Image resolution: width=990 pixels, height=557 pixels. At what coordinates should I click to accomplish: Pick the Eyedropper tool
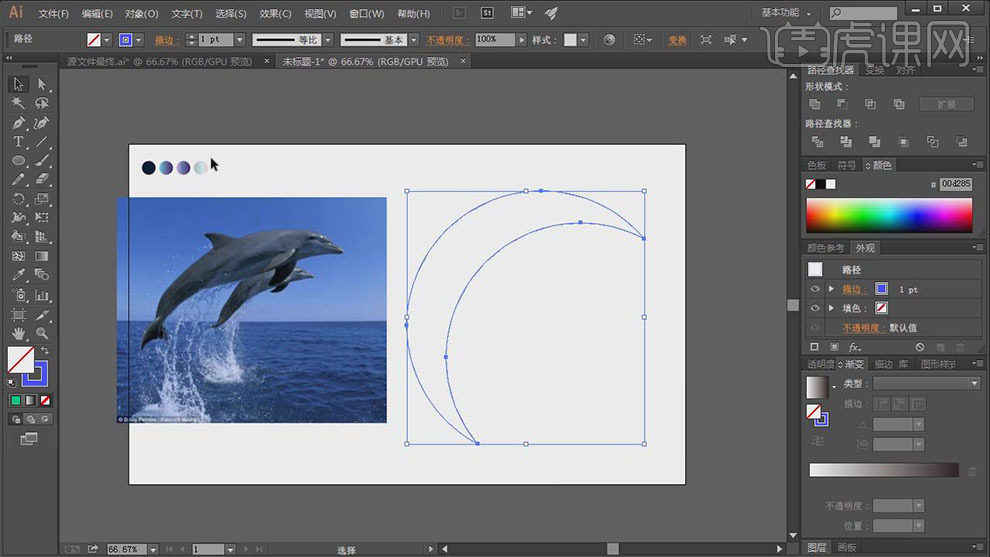click(x=18, y=275)
